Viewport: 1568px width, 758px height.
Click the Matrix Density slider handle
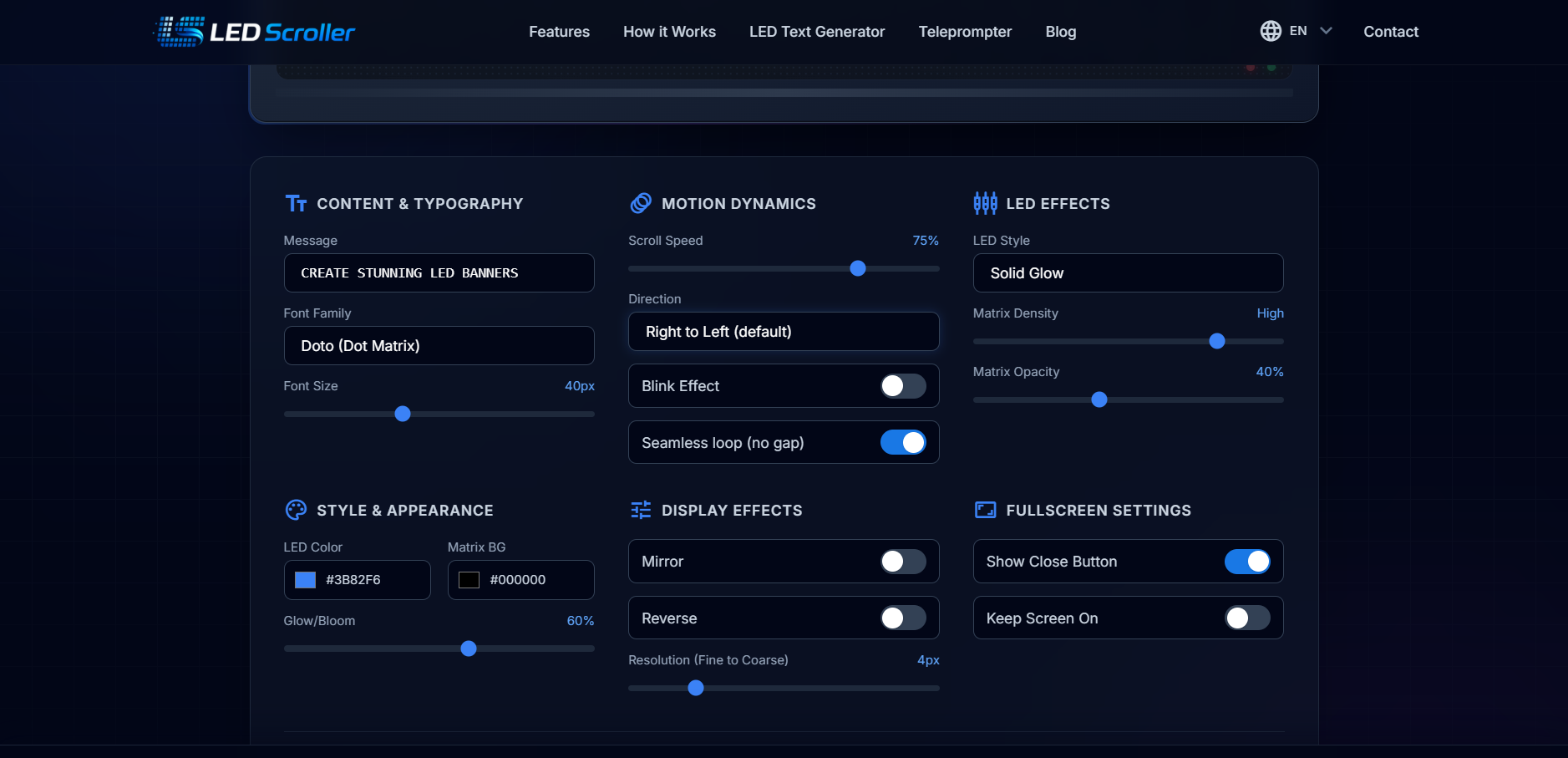pyautogui.click(x=1217, y=341)
